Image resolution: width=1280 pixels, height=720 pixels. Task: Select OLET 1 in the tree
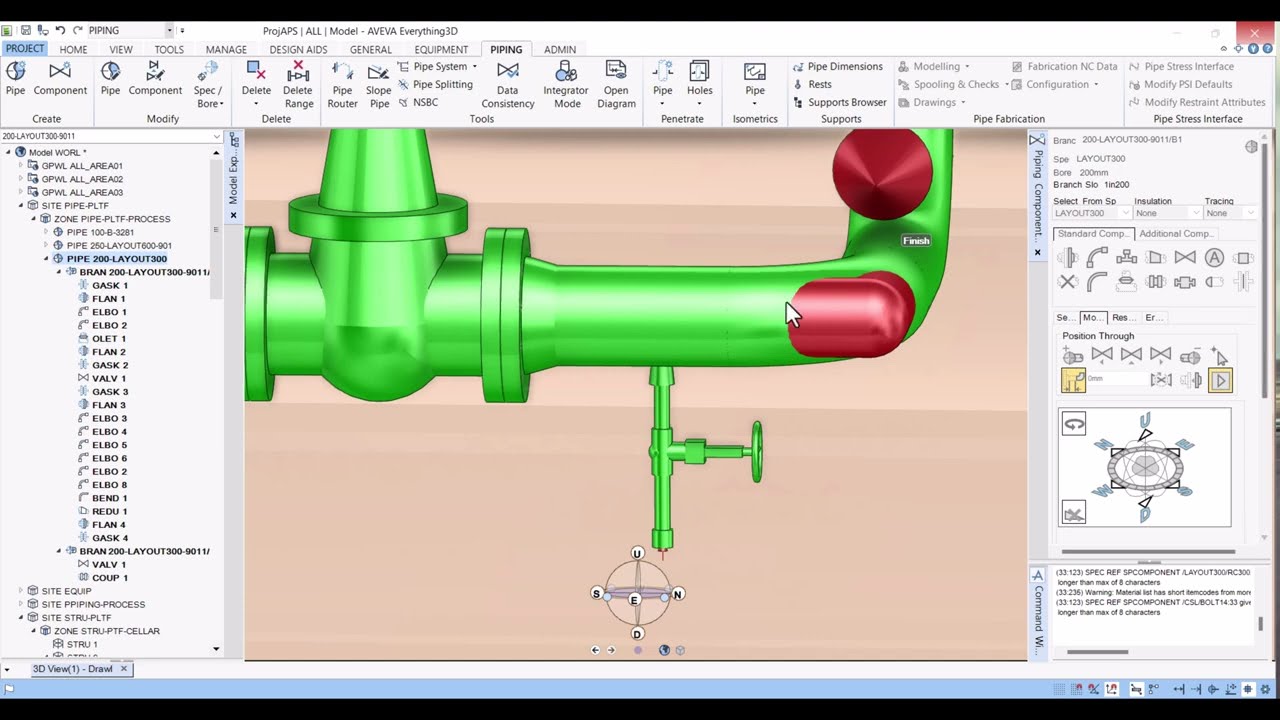109,338
